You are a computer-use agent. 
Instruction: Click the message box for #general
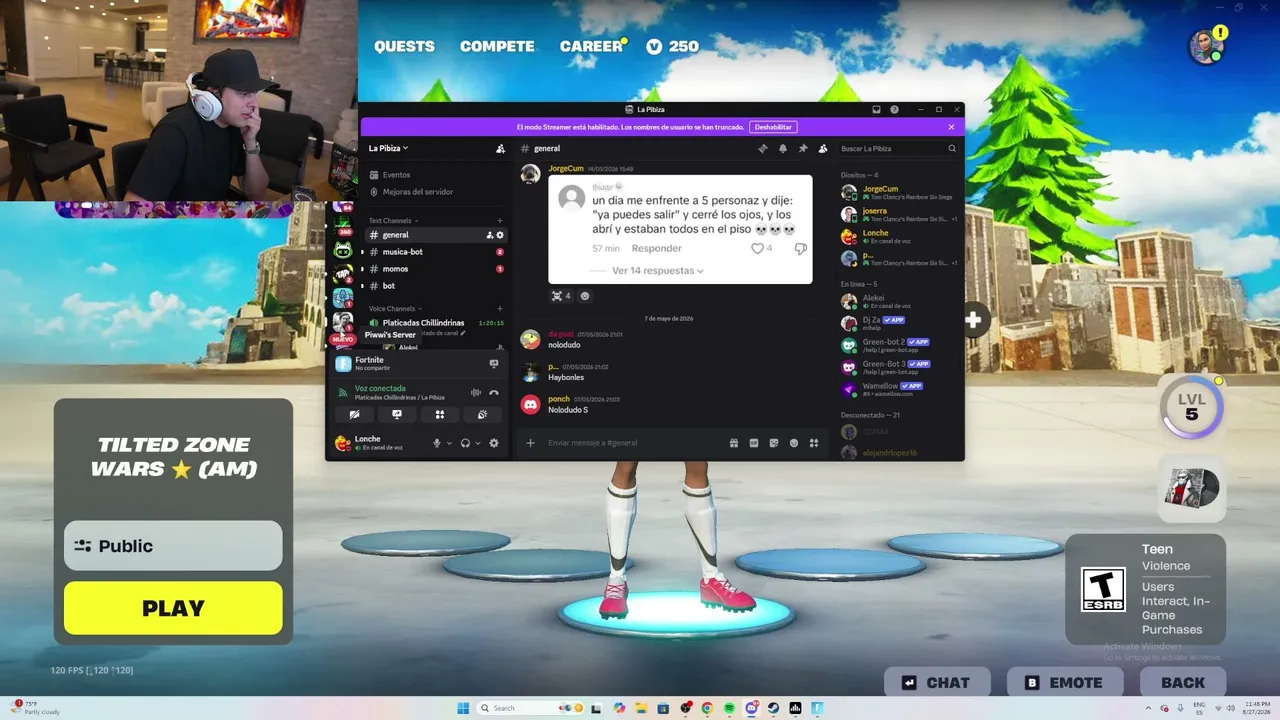635,443
